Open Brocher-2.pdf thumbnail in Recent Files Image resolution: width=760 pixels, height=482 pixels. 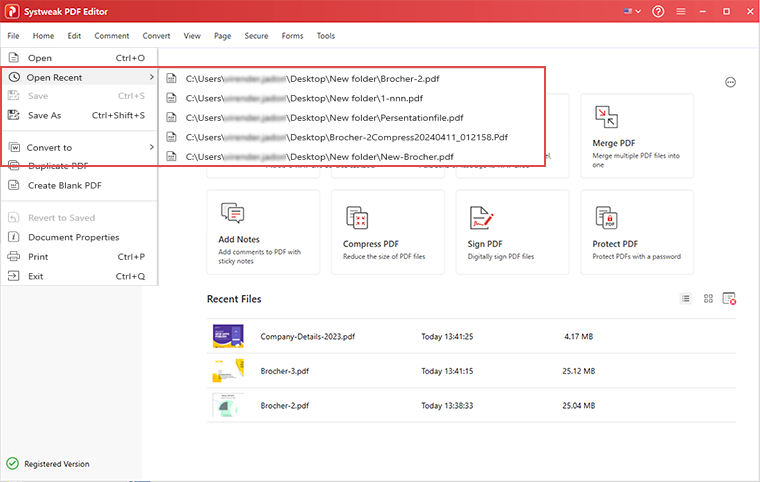pos(226,405)
